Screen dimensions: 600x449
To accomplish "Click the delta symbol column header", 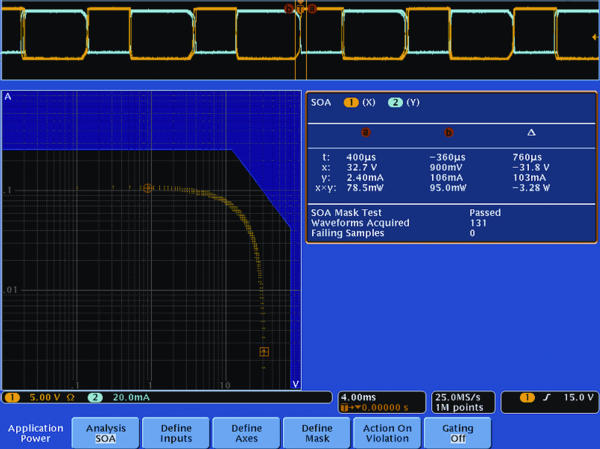I will (x=530, y=132).
